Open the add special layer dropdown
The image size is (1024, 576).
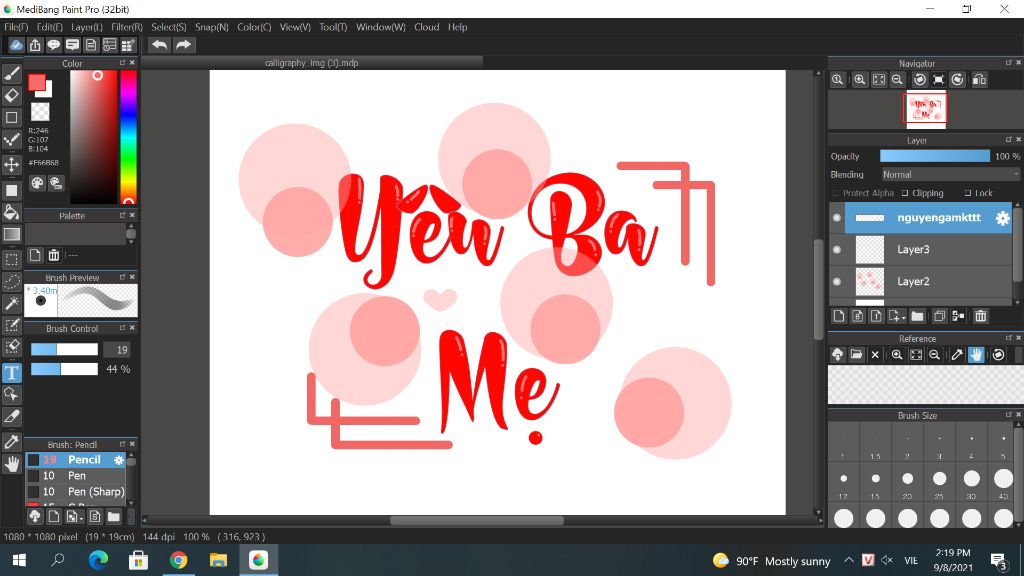(x=897, y=316)
